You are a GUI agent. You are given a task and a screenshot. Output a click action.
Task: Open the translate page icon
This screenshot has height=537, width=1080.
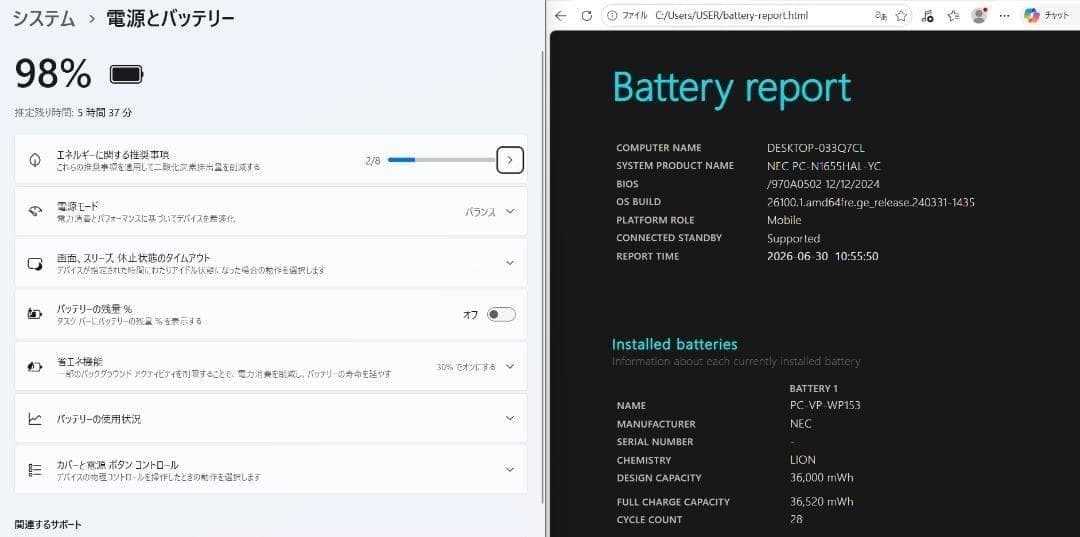[x=880, y=16]
